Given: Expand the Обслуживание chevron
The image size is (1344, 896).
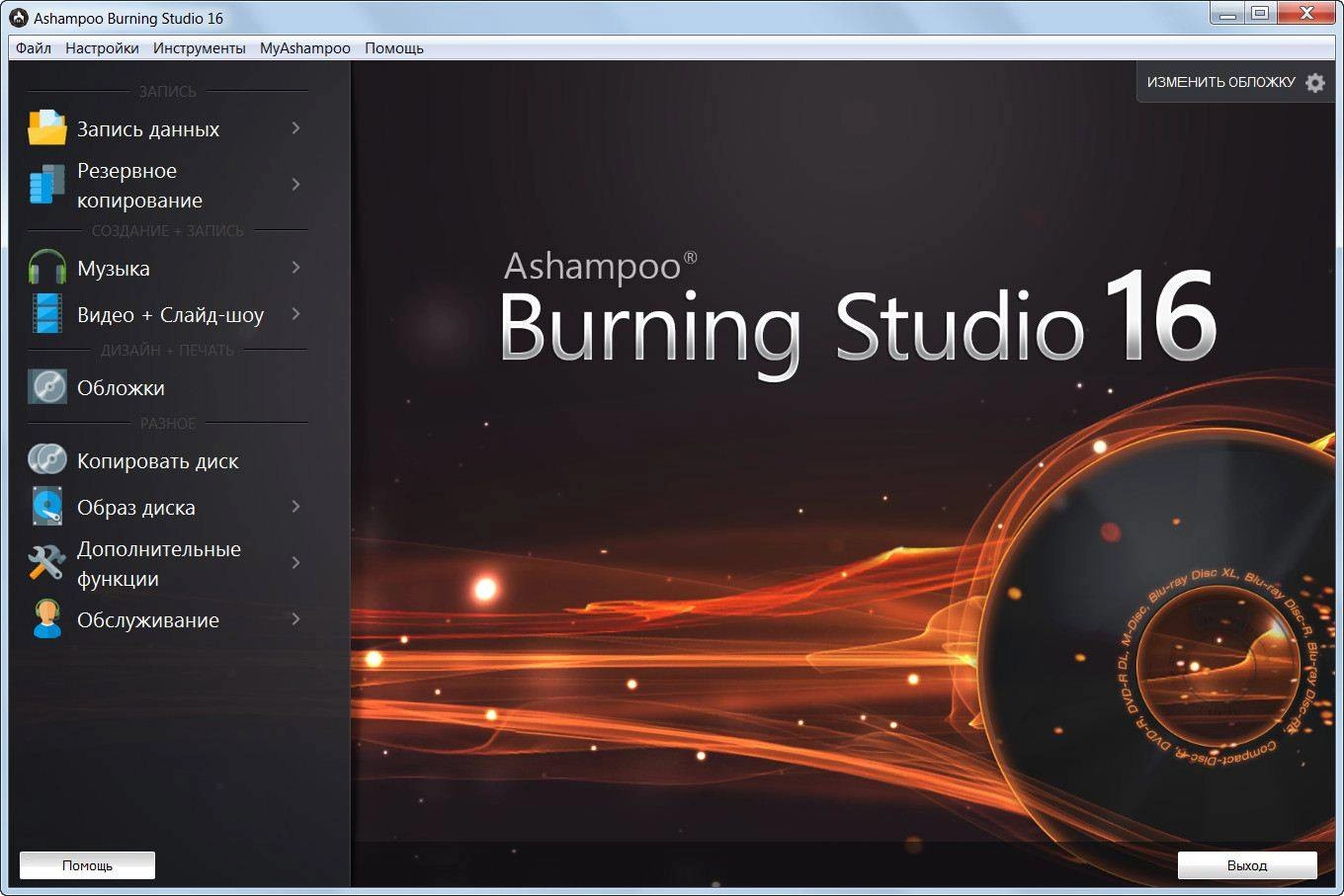Looking at the screenshot, I should pos(295,619).
